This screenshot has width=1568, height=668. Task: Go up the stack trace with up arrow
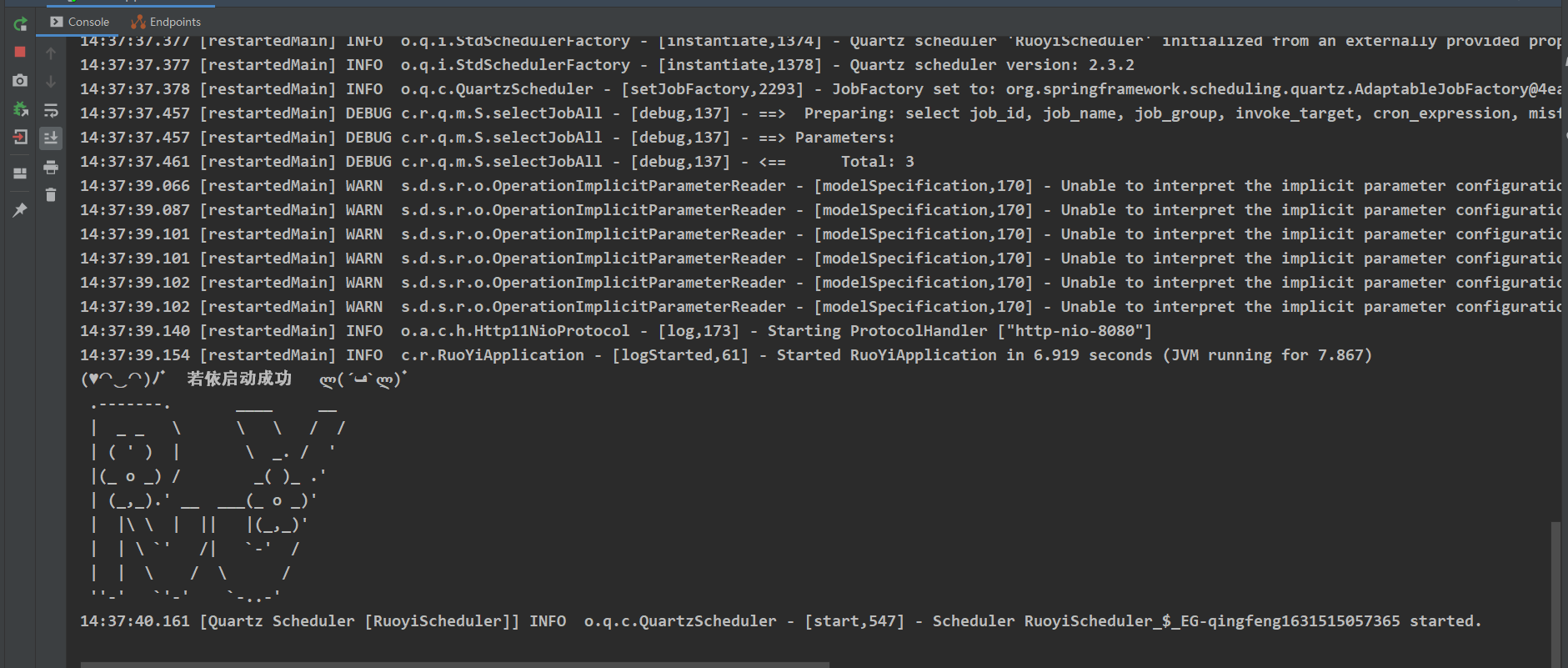pos(51,53)
